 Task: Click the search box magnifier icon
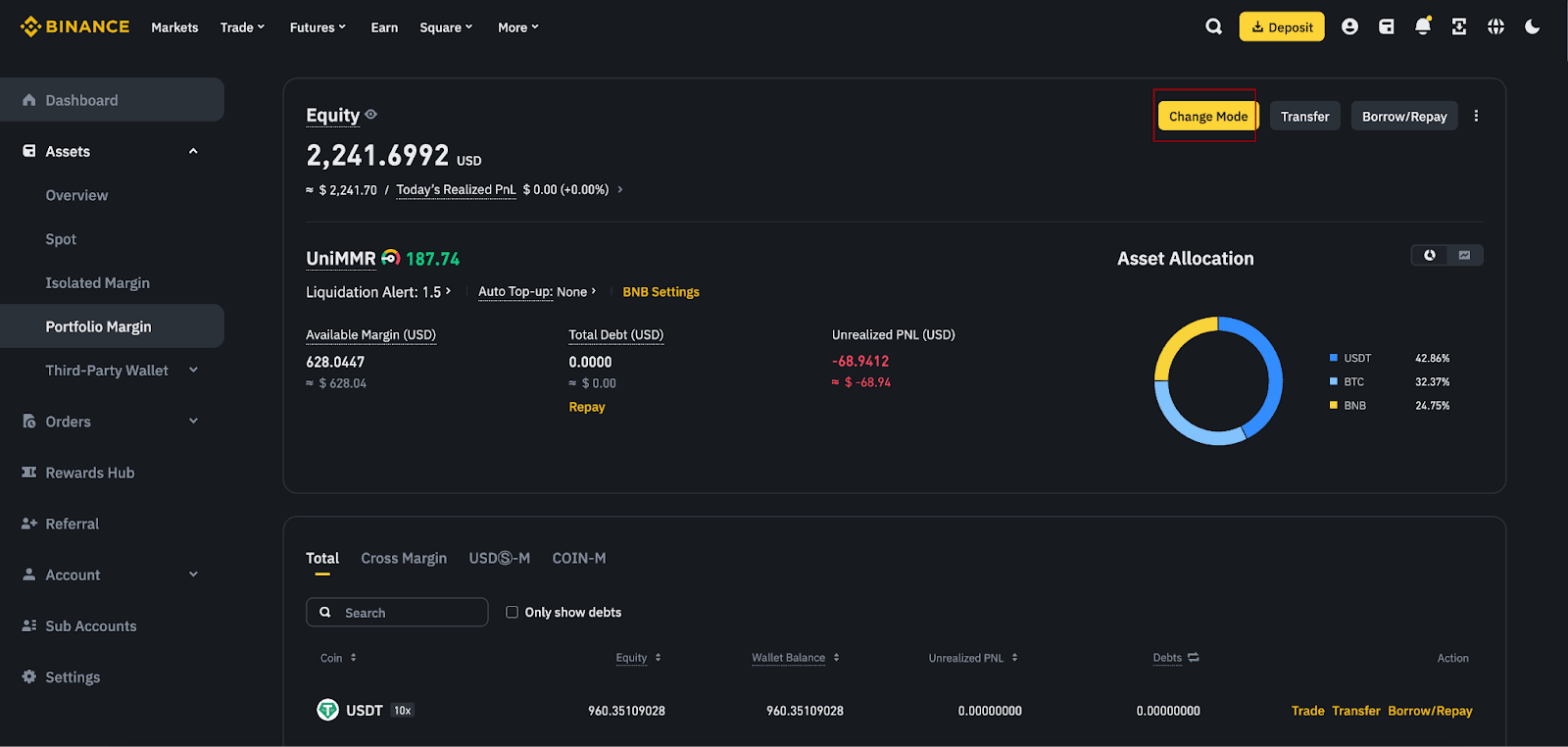[325, 612]
